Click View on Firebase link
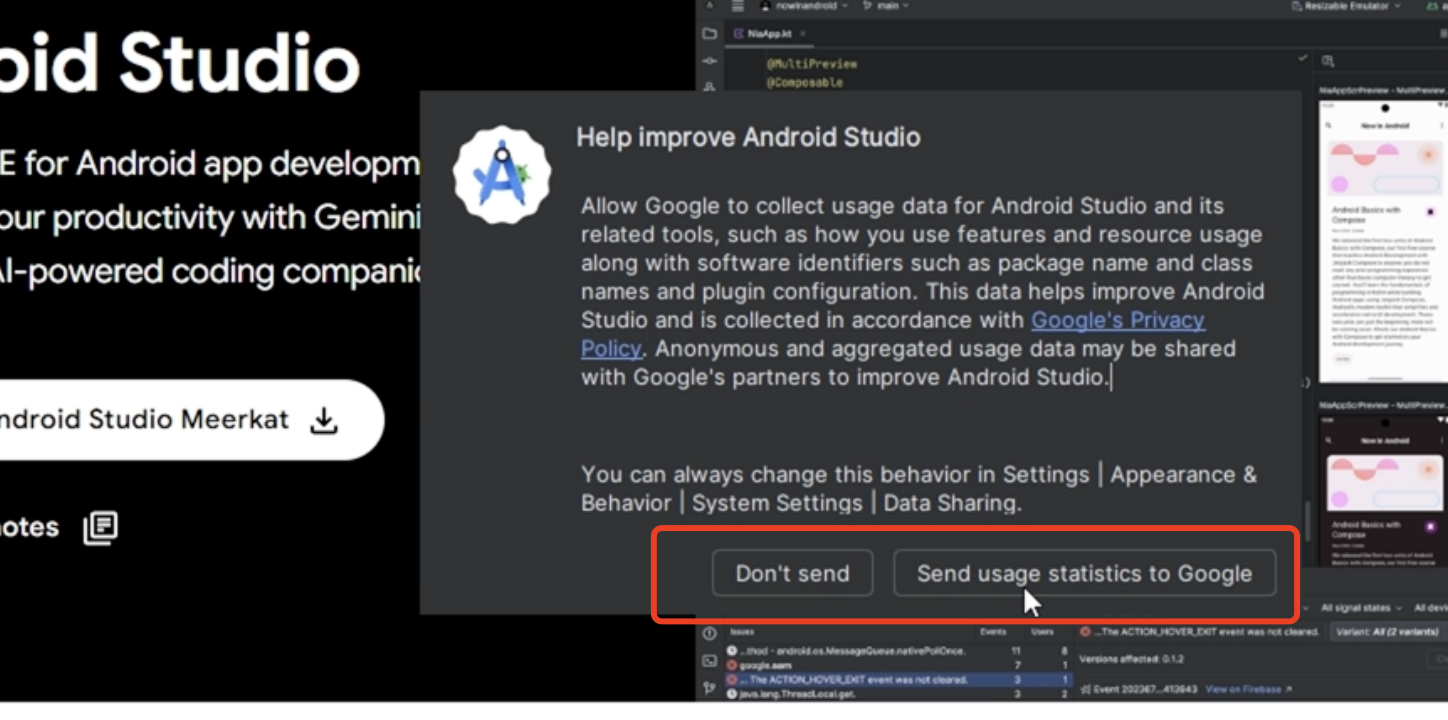Screen dimensions: 1448x720 (1248, 689)
